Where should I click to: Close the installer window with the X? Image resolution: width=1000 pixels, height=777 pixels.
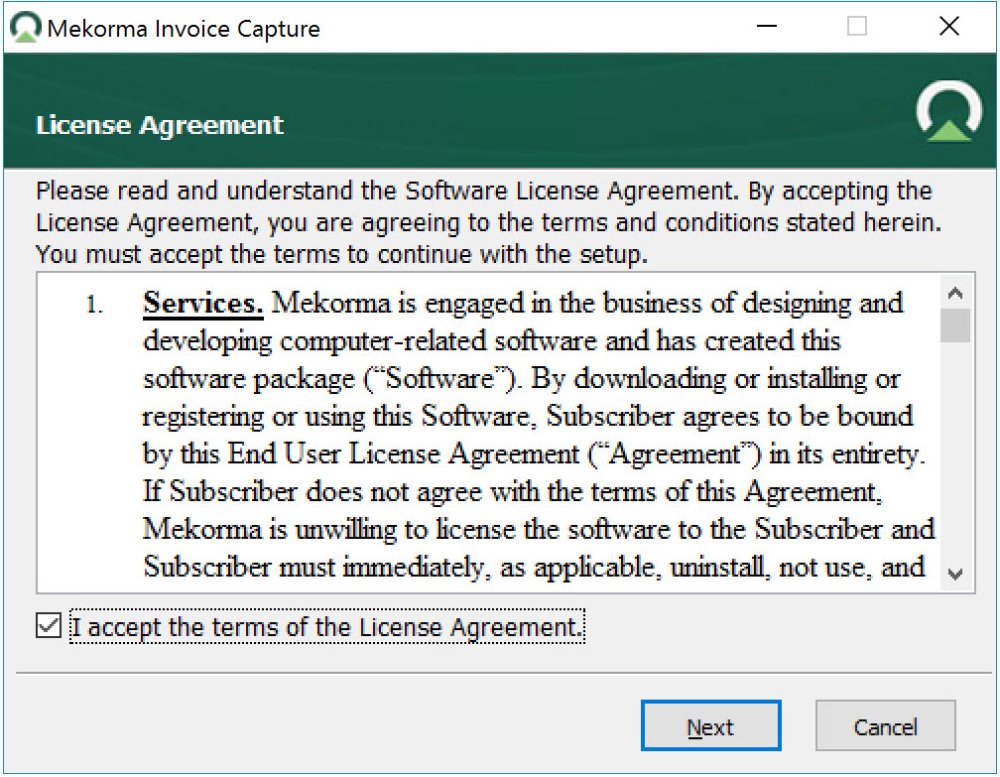coord(949,27)
